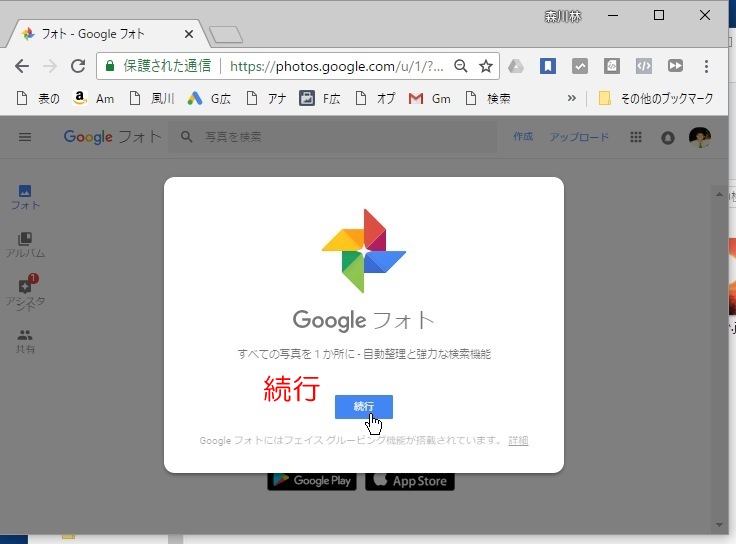Image resolution: width=736 pixels, height=544 pixels.
Task: Click the address bar URL
Action: [x=336, y=66]
